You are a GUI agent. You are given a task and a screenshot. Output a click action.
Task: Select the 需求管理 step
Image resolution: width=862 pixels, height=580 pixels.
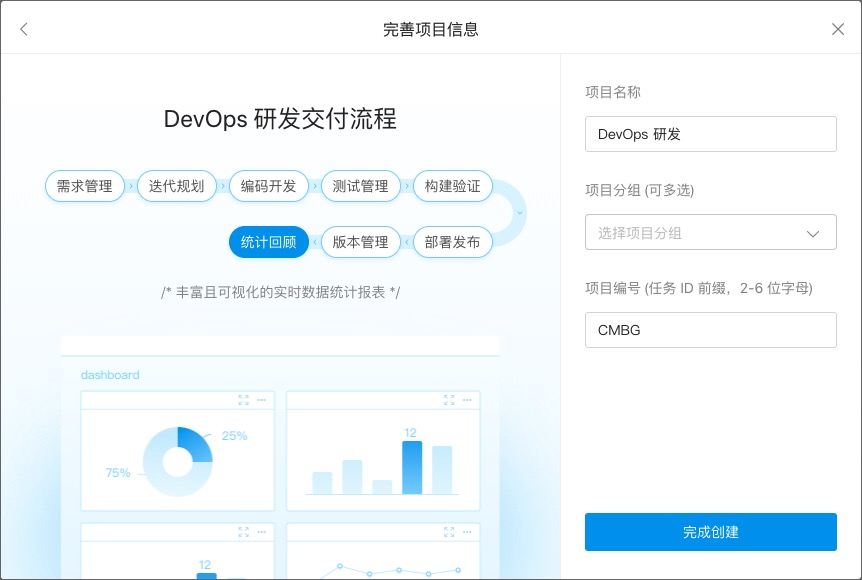pos(85,186)
